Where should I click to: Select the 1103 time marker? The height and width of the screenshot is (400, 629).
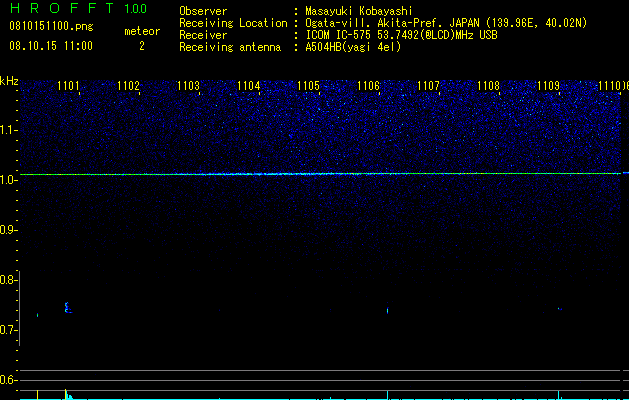188,86
